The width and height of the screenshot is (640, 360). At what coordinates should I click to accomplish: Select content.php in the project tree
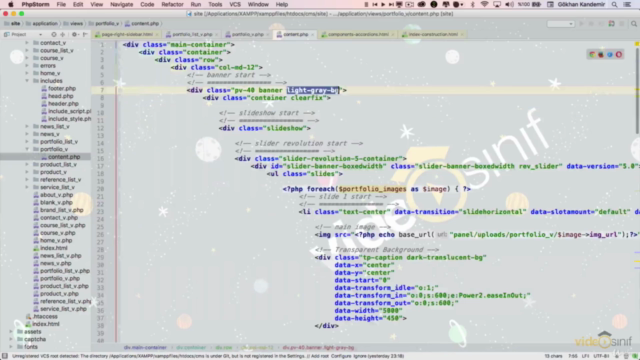(64, 157)
